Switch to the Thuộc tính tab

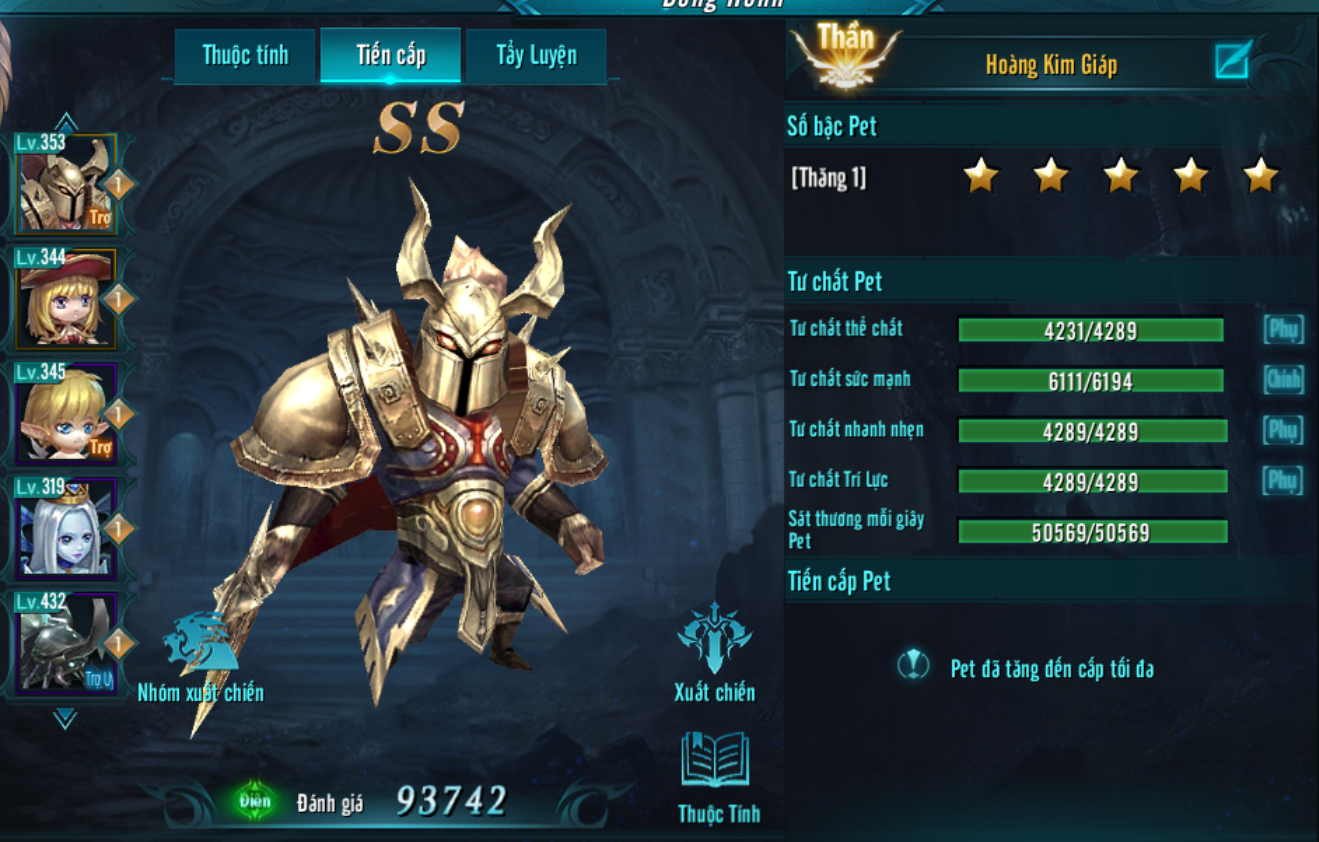click(x=245, y=55)
